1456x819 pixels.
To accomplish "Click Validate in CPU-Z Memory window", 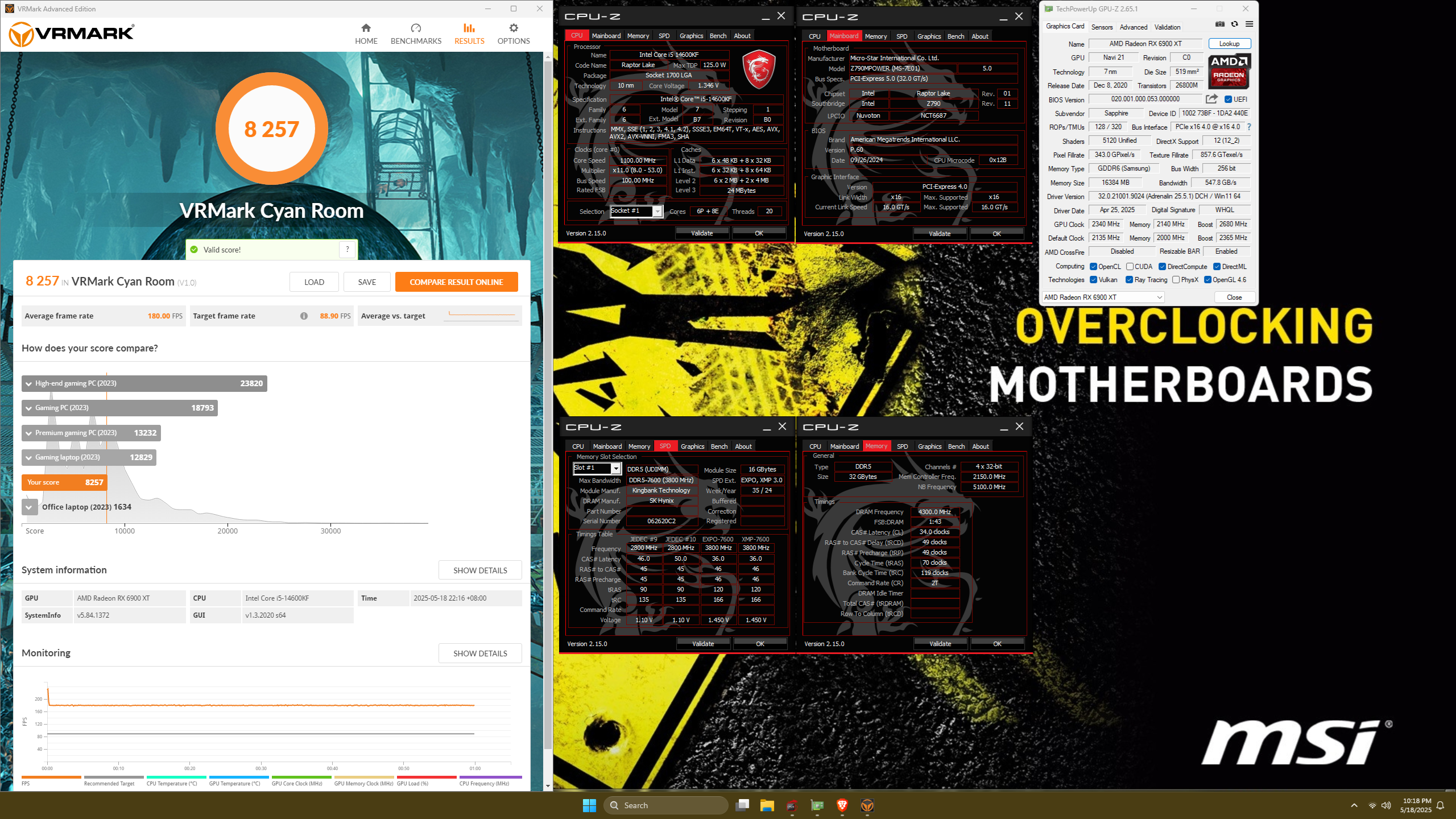I will pos(940,644).
